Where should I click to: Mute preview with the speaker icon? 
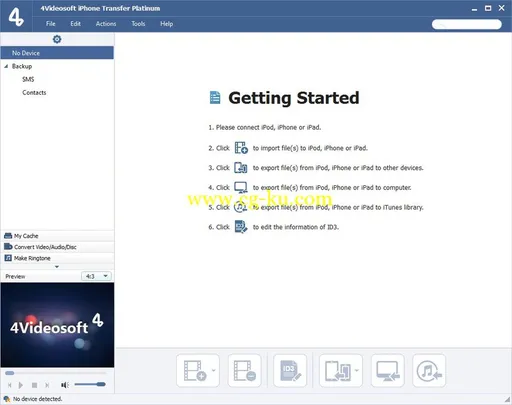coord(65,385)
